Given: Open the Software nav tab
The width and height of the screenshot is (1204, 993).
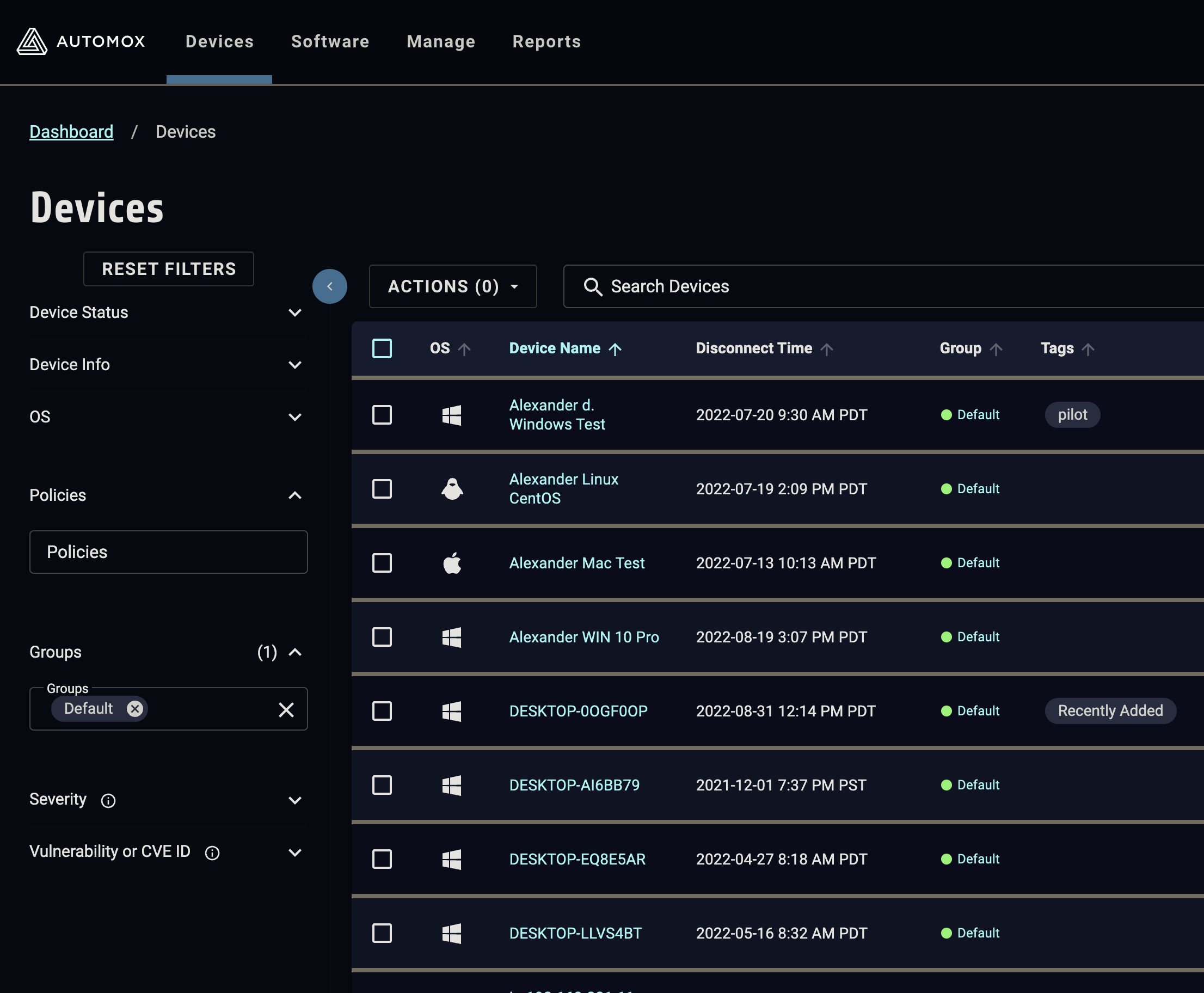Looking at the screenshot, I should (330, 41).
